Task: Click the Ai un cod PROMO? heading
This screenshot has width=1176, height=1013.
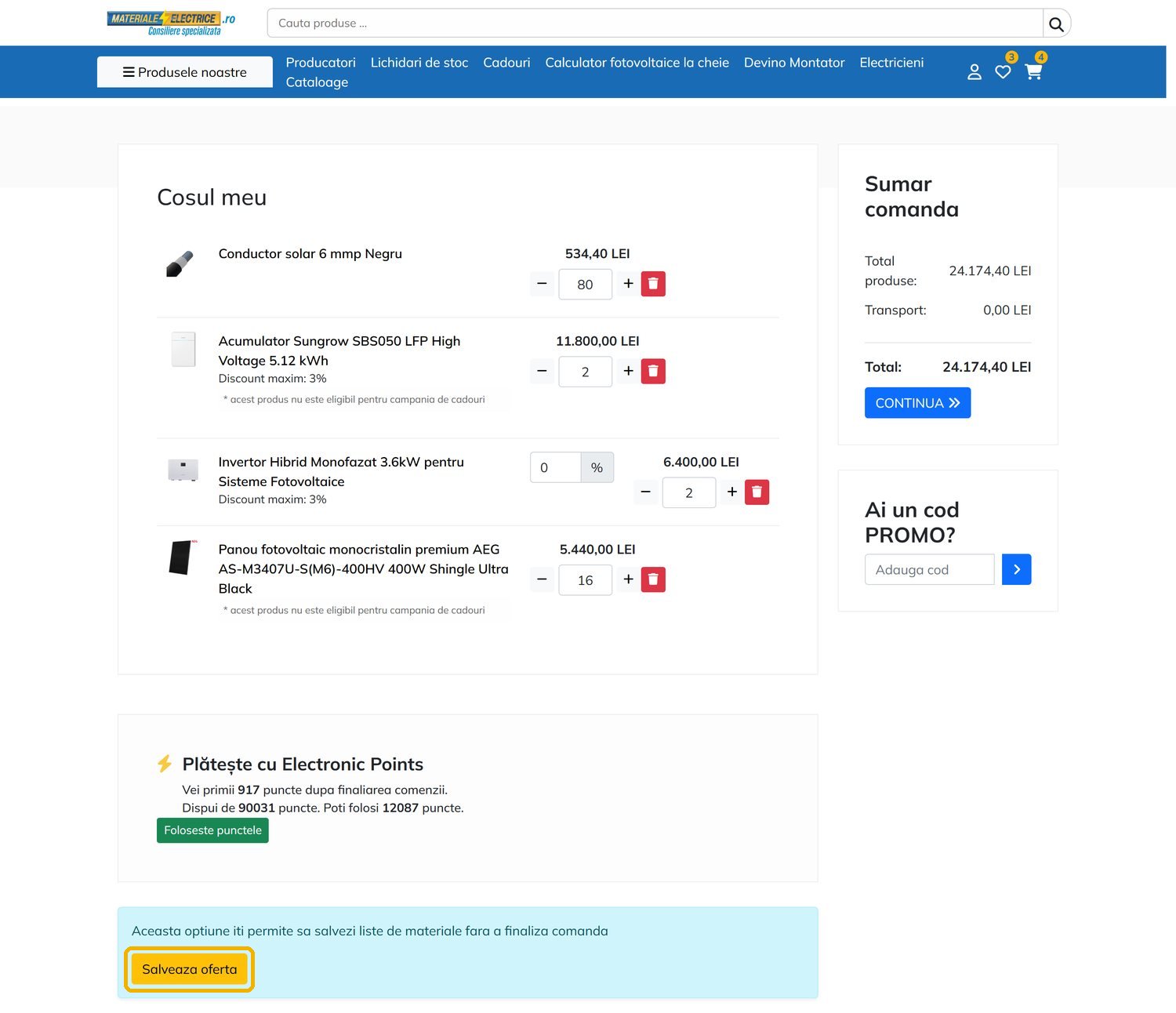Action: click(x=912, y=522)
